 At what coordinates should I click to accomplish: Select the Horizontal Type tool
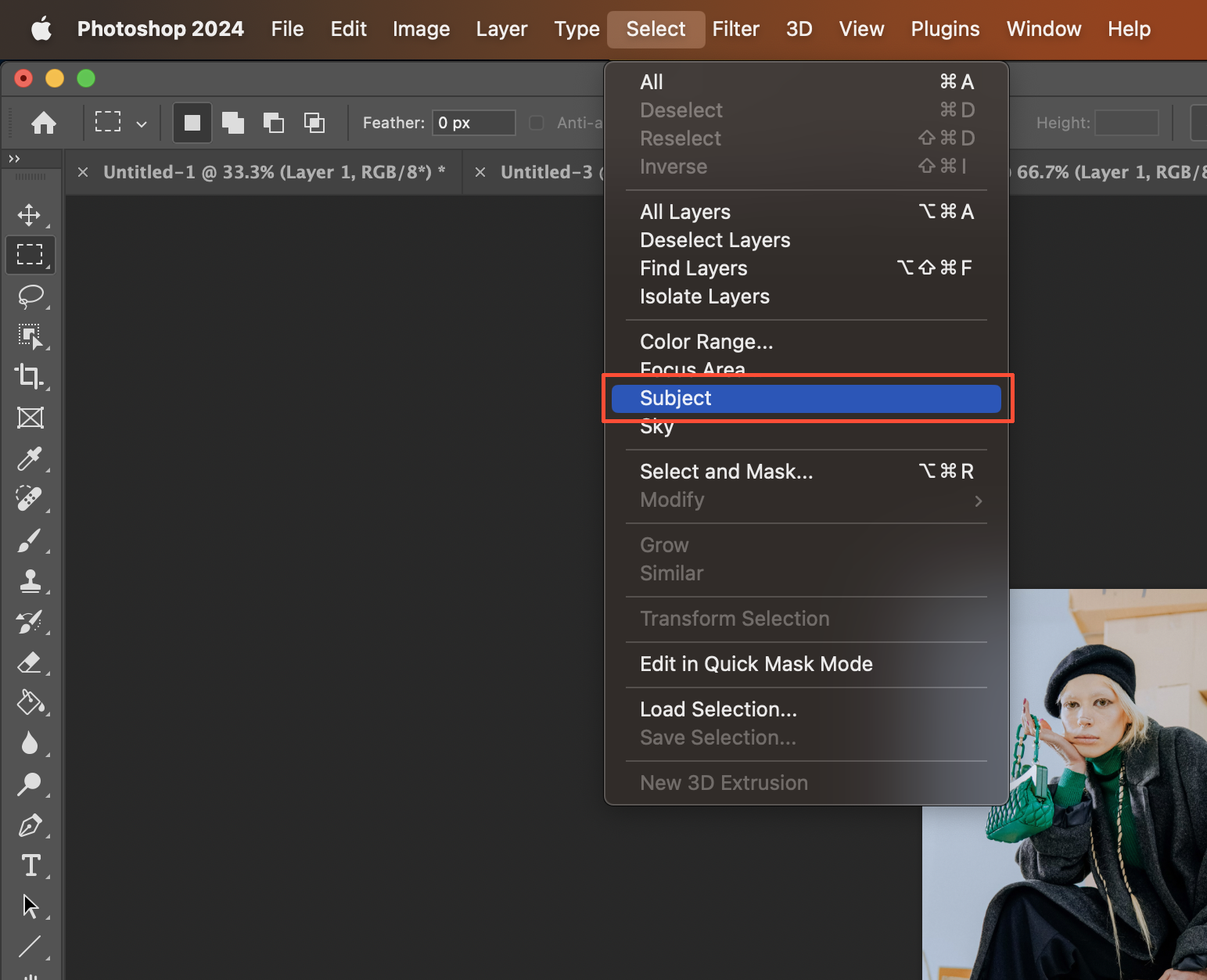click(30, 865)
